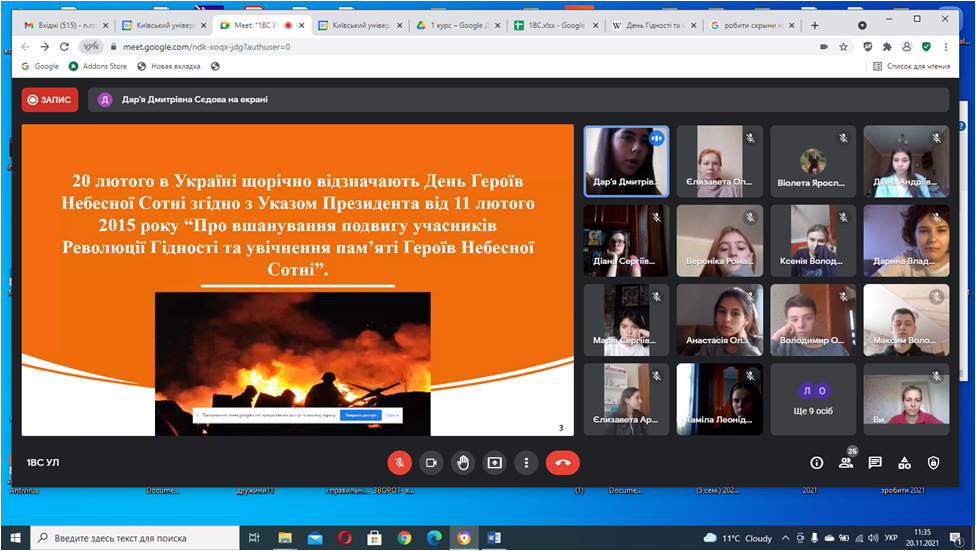
Task: Open the host controls shield icon
Action: [x=933, y=463]
